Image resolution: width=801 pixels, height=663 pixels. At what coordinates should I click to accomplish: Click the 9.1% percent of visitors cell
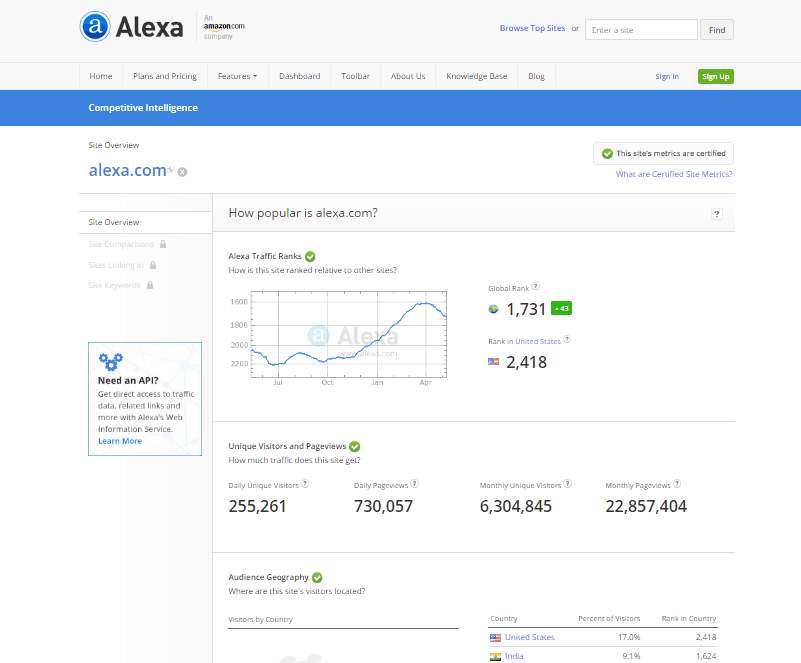pyautogui.click(x=631, y=656)
